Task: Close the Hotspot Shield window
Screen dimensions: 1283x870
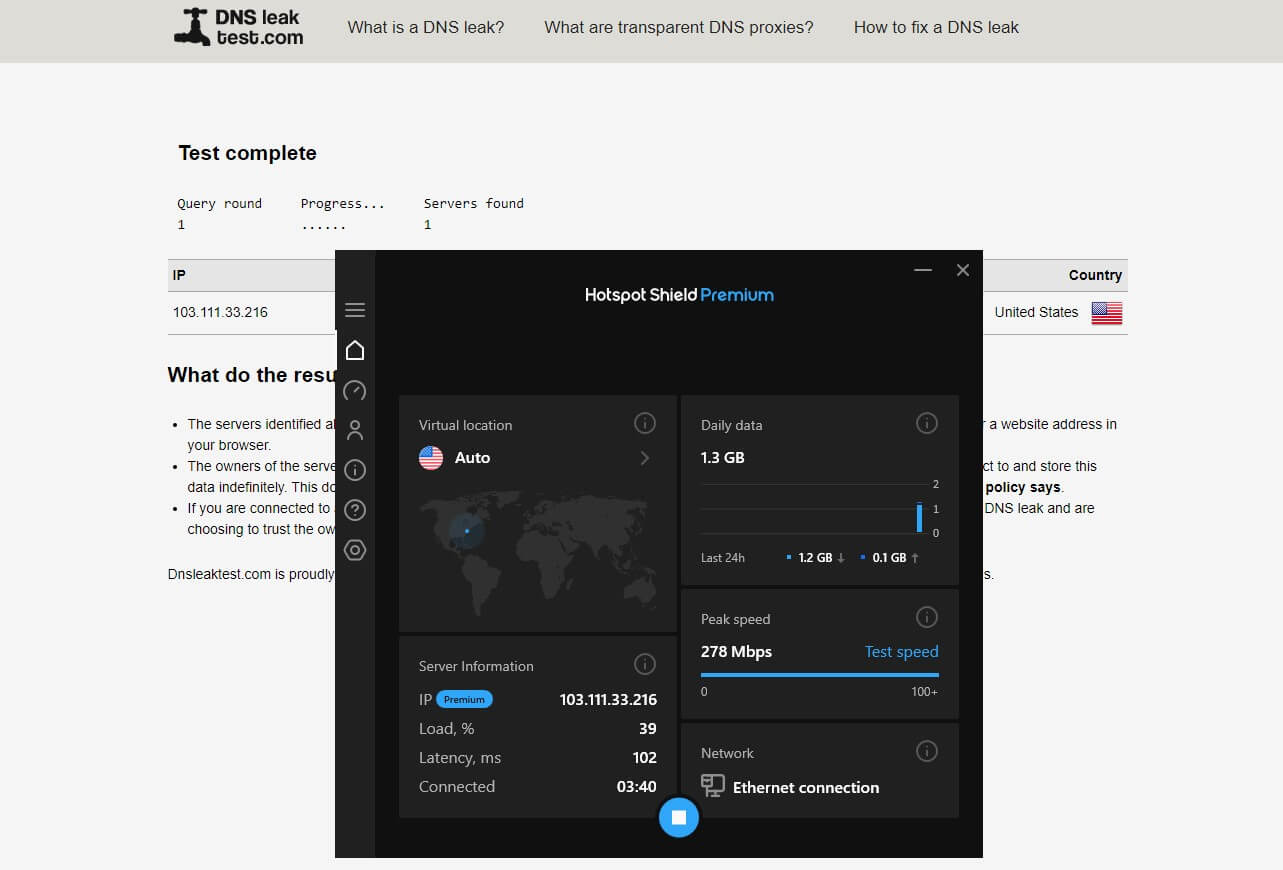Action: pos(963,270)
